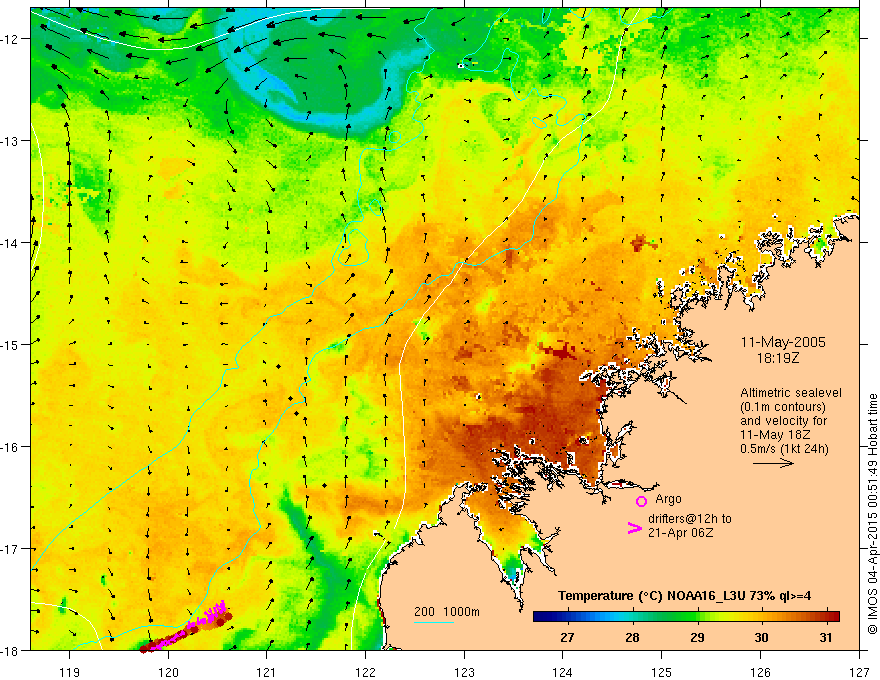The width and height of the screenshot is (880, 680).
Task: Click the '(0.1m contours)' text line
Action: [x=783, y=407]
